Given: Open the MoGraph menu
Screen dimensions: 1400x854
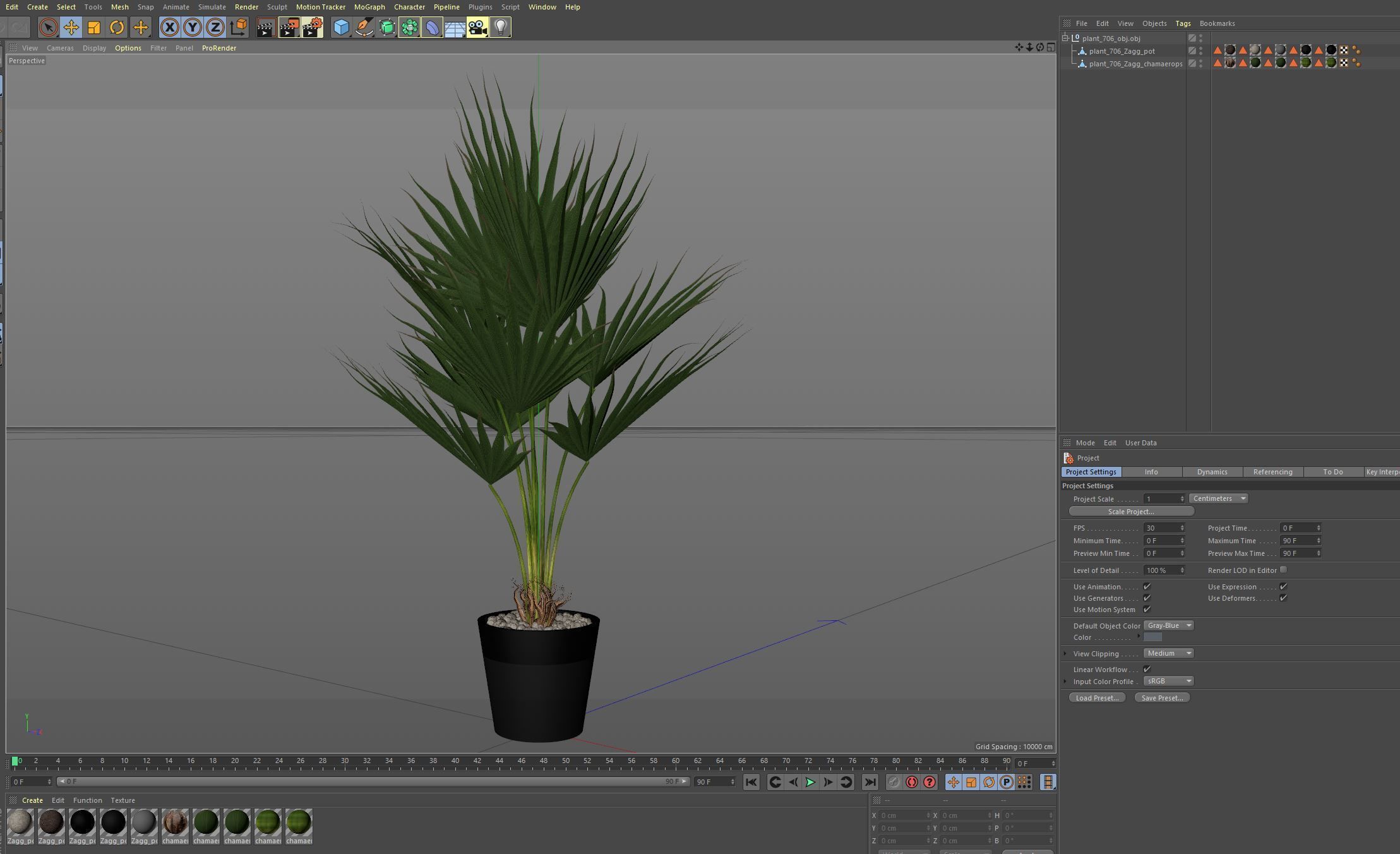Looking at the screenshot, I should [369, 7].
